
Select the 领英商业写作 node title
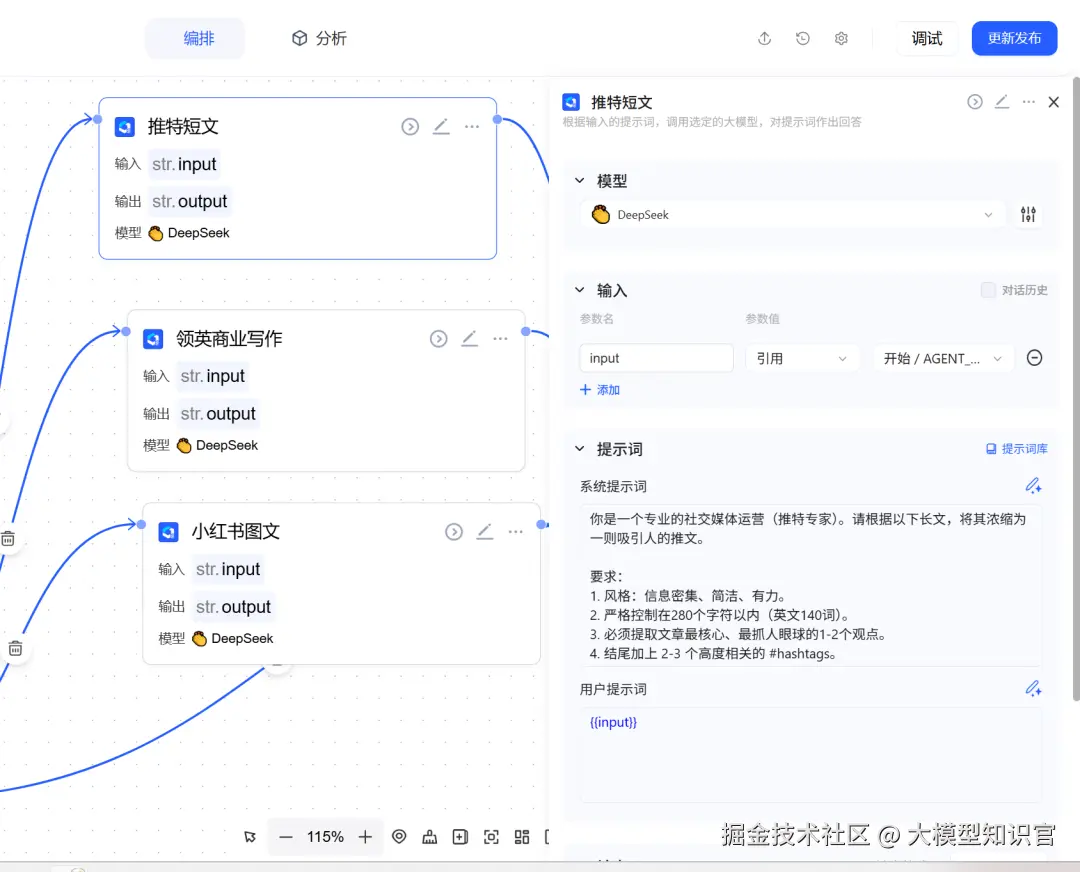pyautogui.click(x=229, y=339)
